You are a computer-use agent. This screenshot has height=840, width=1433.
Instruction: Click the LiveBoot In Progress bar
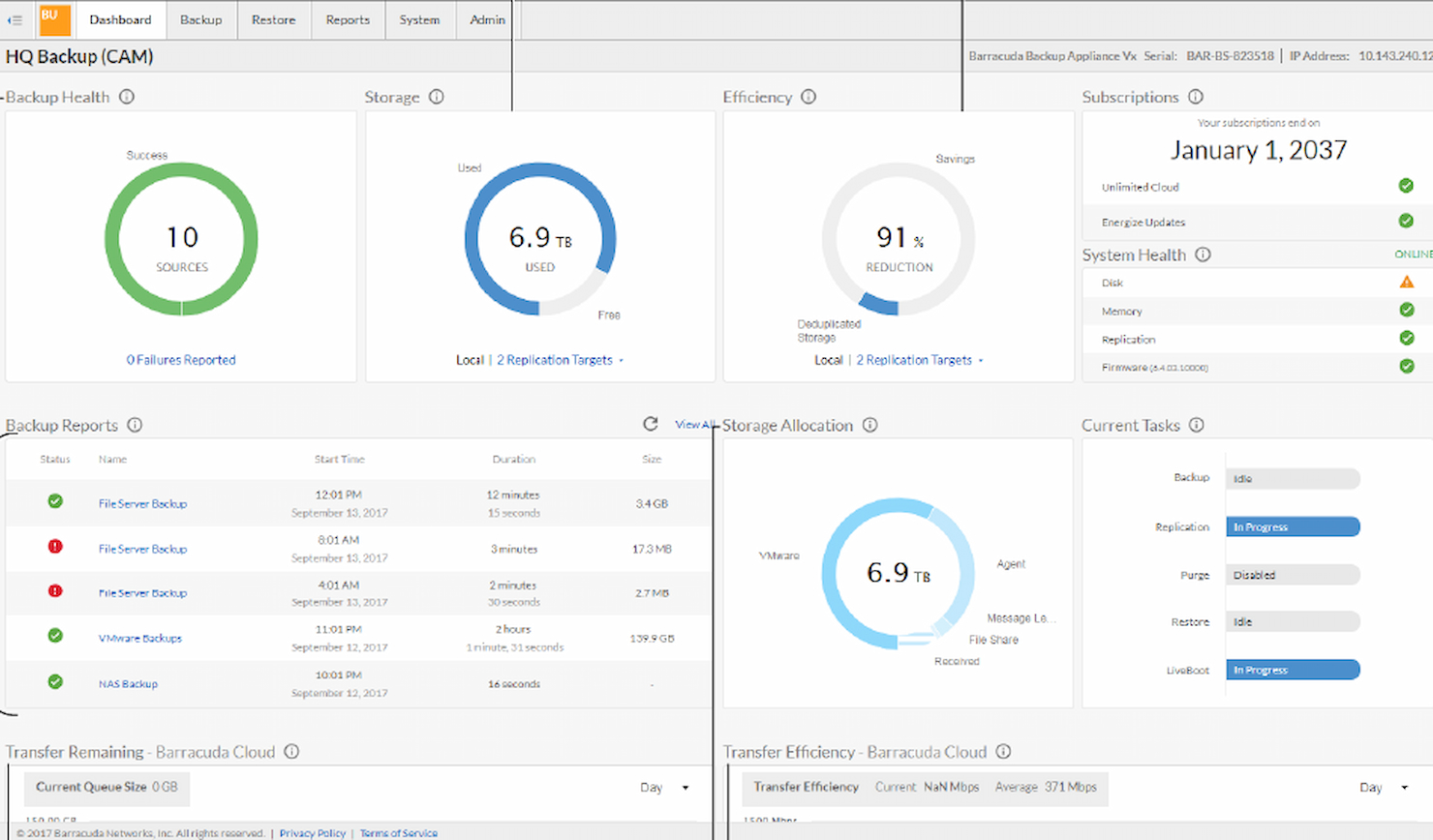1293,670
